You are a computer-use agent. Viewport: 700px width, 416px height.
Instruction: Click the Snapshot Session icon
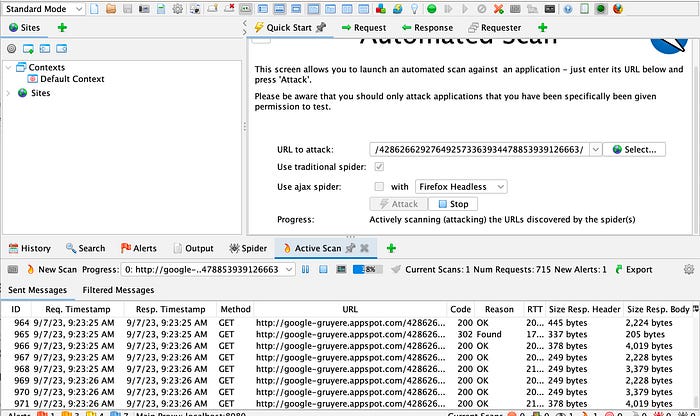[x=144, y=8]
